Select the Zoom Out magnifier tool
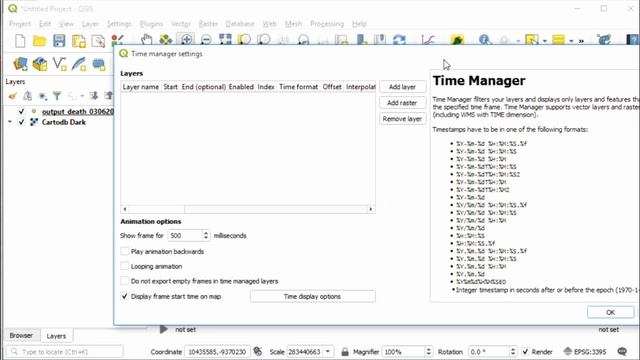Image resolution: width=640 pixels, height=360 pixels. tap(206, 40)
